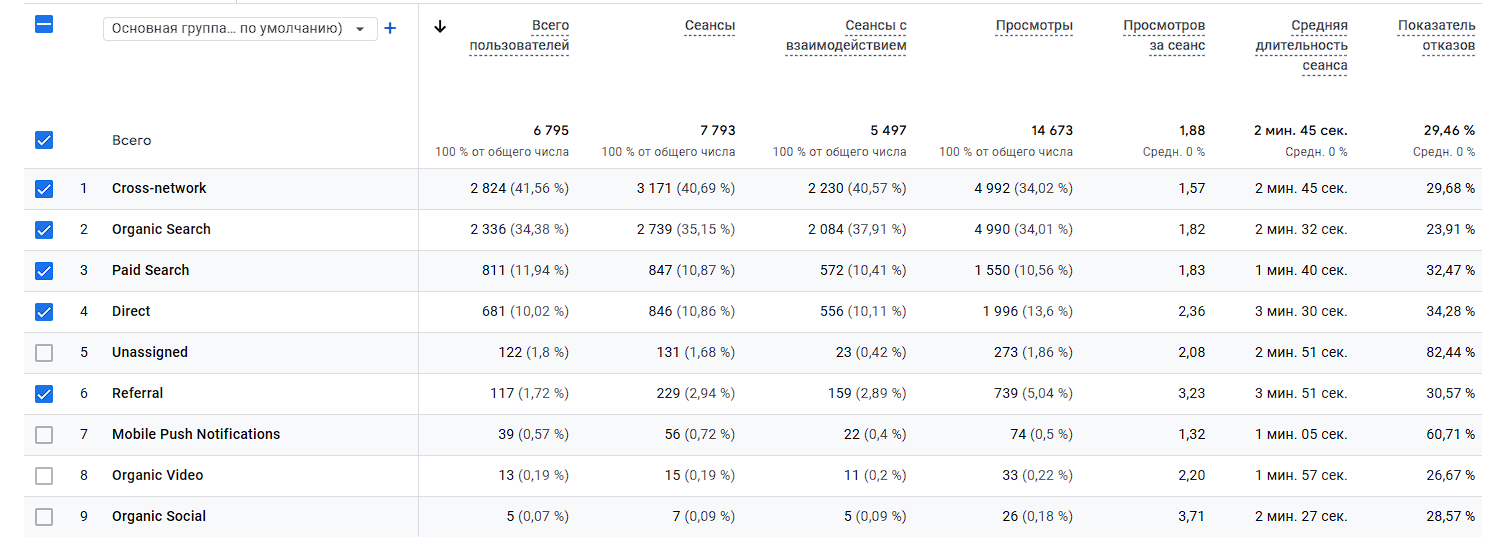Viewport: 1512px width, 547px height.
Task: Tick the Organic Social row checkbox
Action: click(x=44, y=516)
